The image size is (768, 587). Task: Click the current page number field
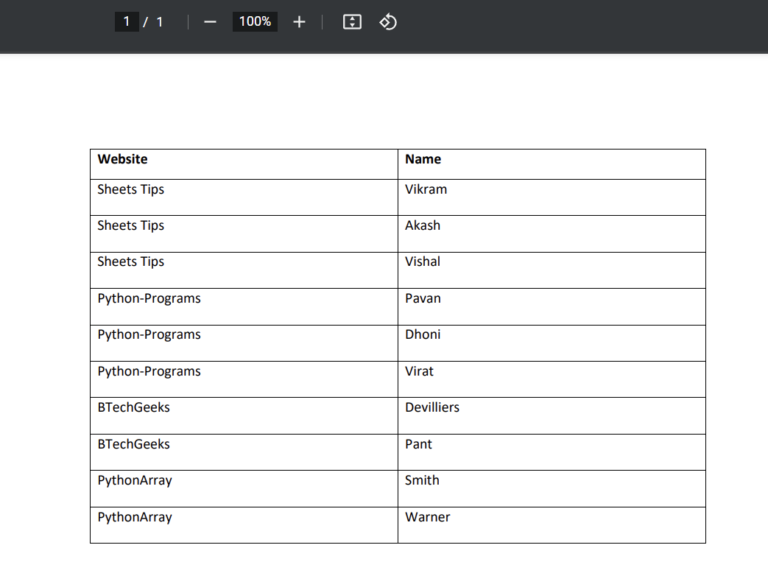pos(127,22)
